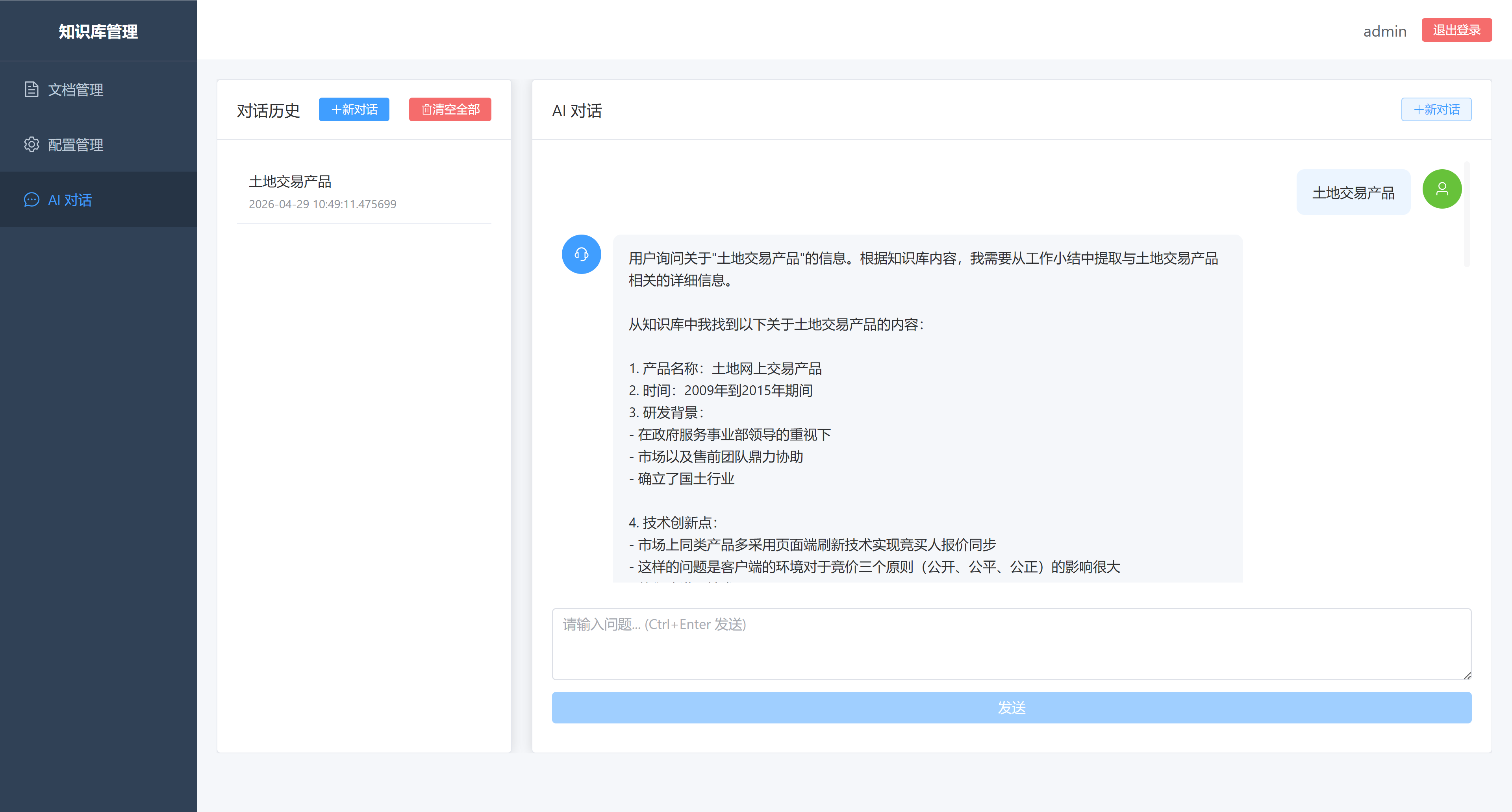Click the blue AI assistant headset avatar
The image size is (1512, 812).
581,254
